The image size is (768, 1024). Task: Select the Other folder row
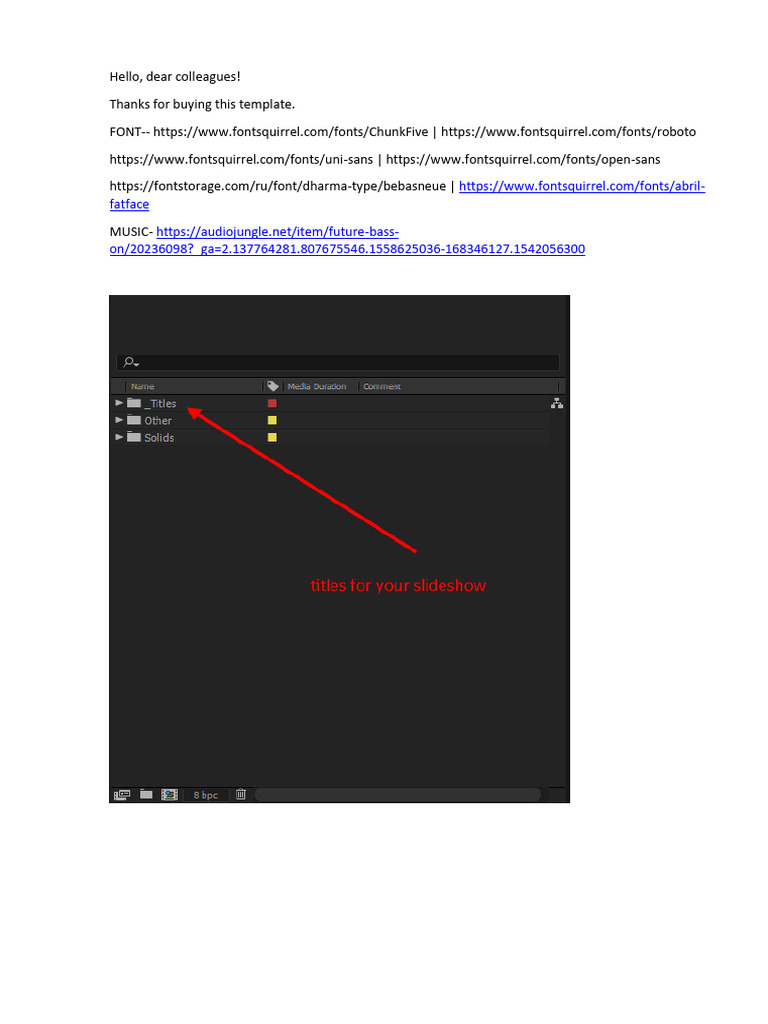tap(330, 421)
